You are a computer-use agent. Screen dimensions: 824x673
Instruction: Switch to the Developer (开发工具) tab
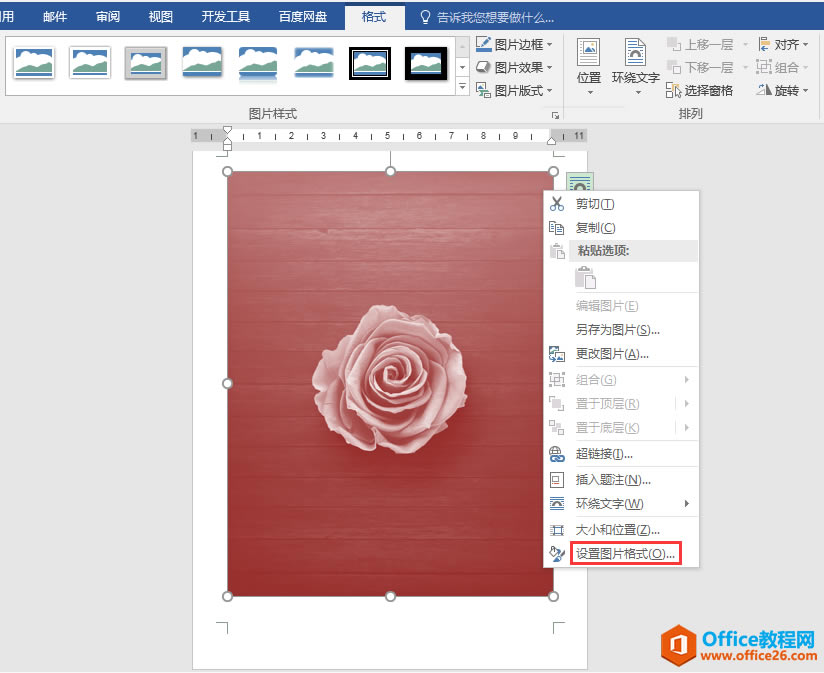coord(225,17)
